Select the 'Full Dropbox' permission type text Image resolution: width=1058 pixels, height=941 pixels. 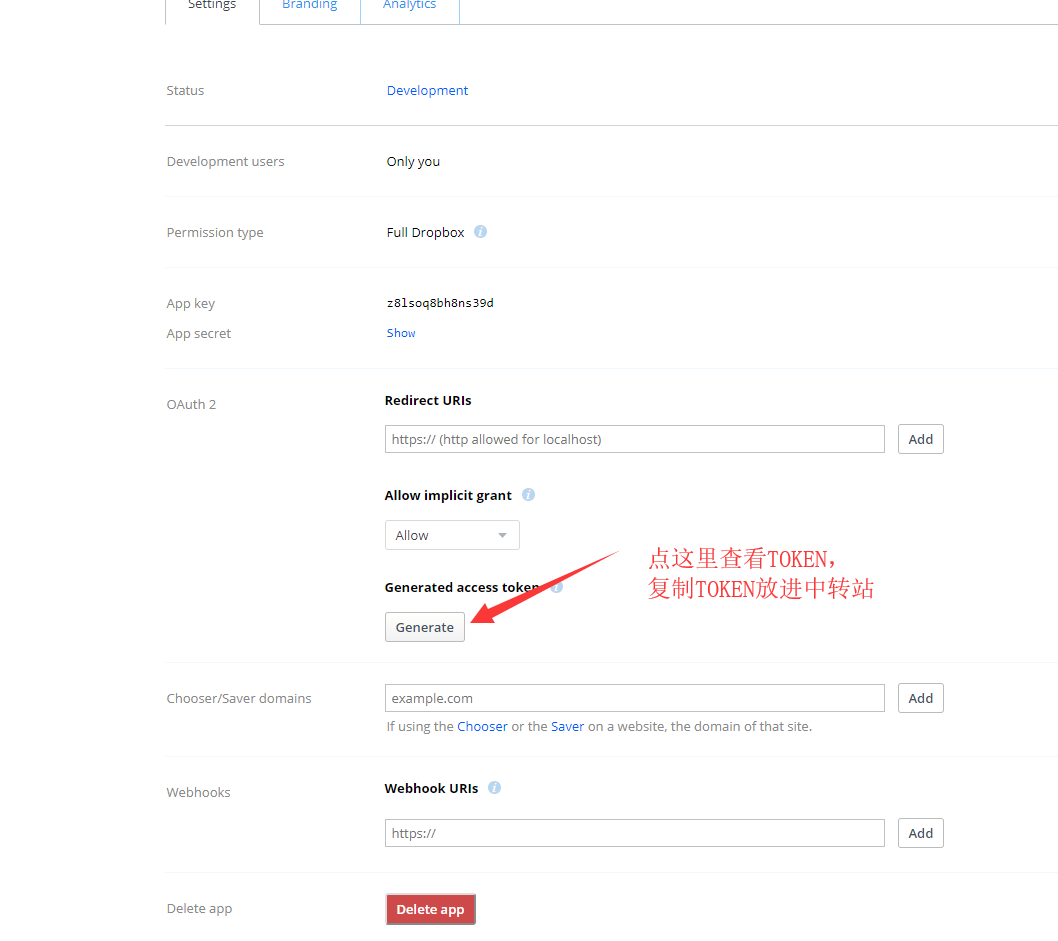pos(425,233)
